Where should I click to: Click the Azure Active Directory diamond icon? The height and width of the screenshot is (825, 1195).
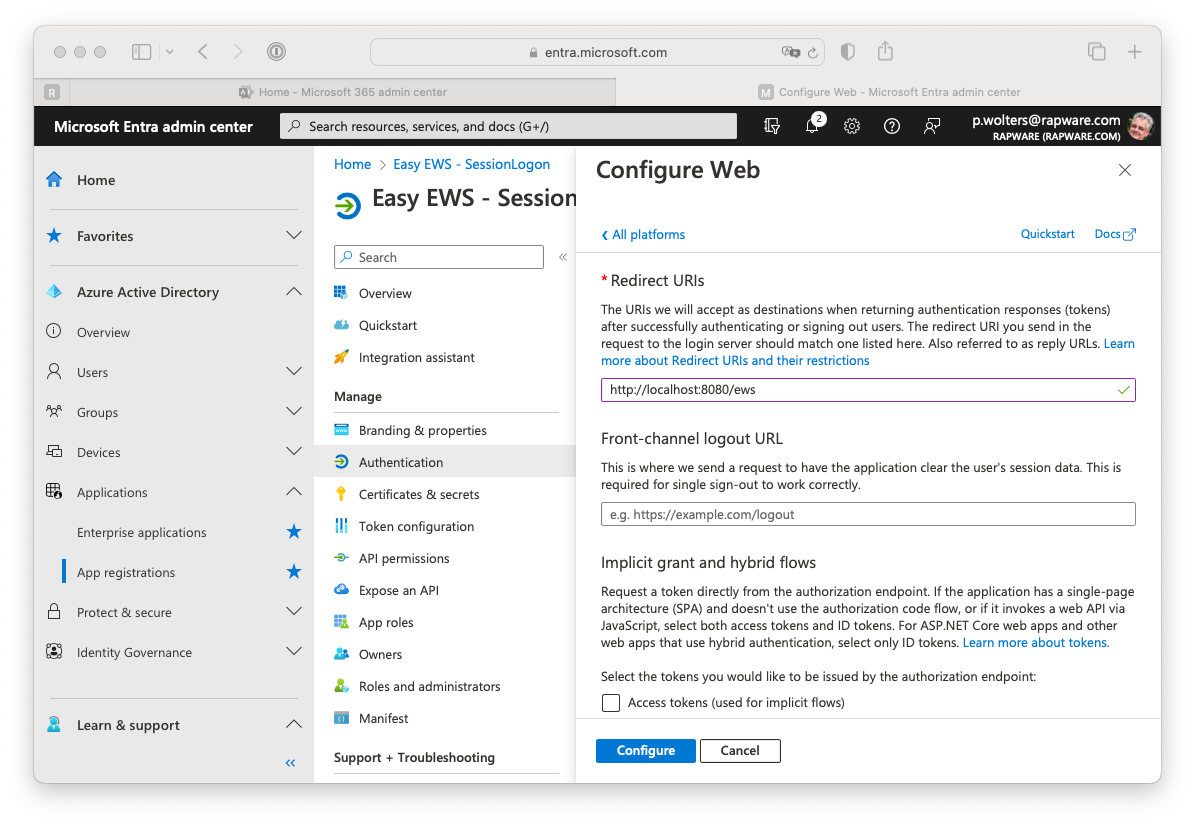[54, 292]
